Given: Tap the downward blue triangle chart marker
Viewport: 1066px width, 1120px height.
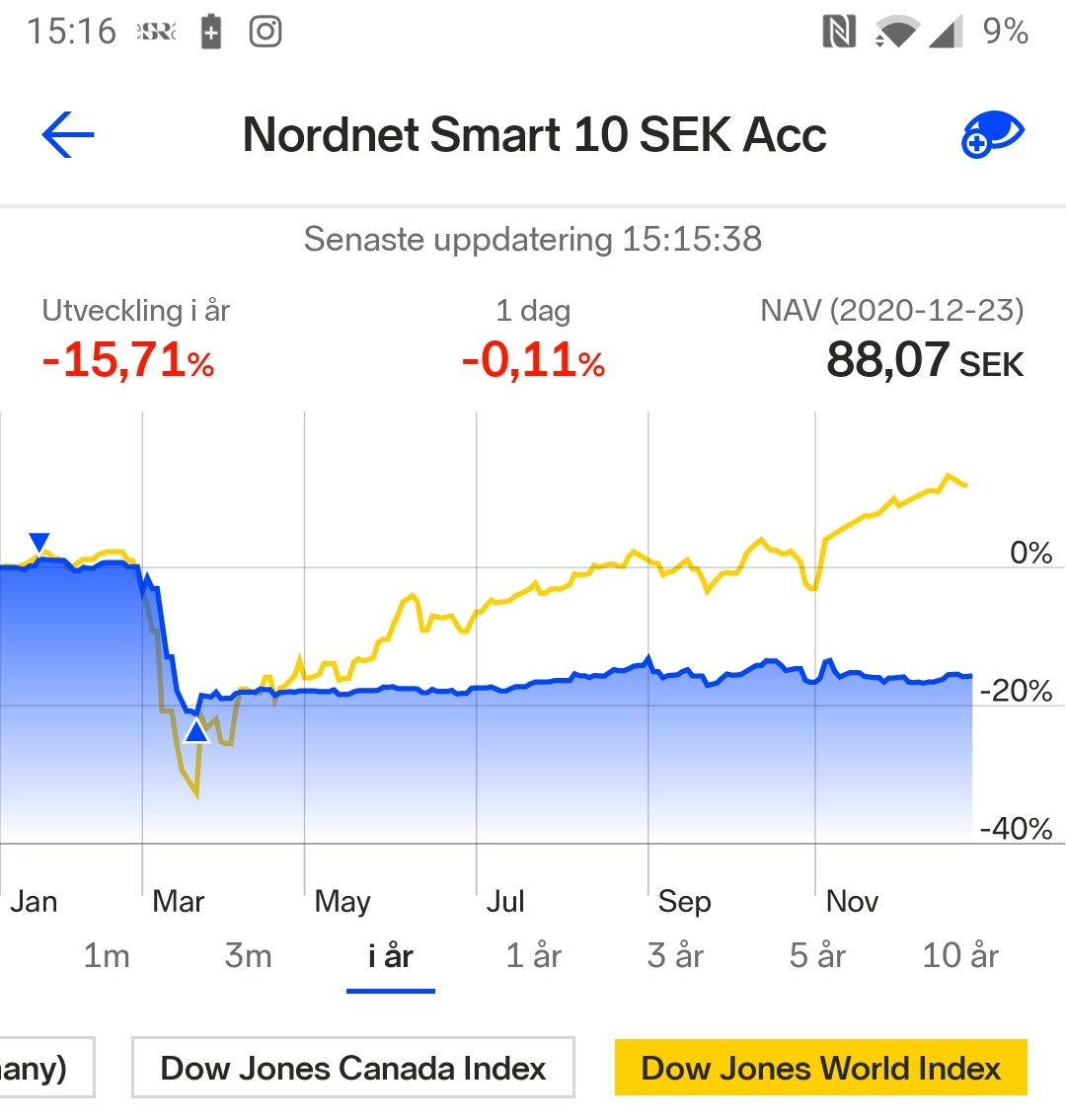Looking at the screenshot, I should [38, 542].
